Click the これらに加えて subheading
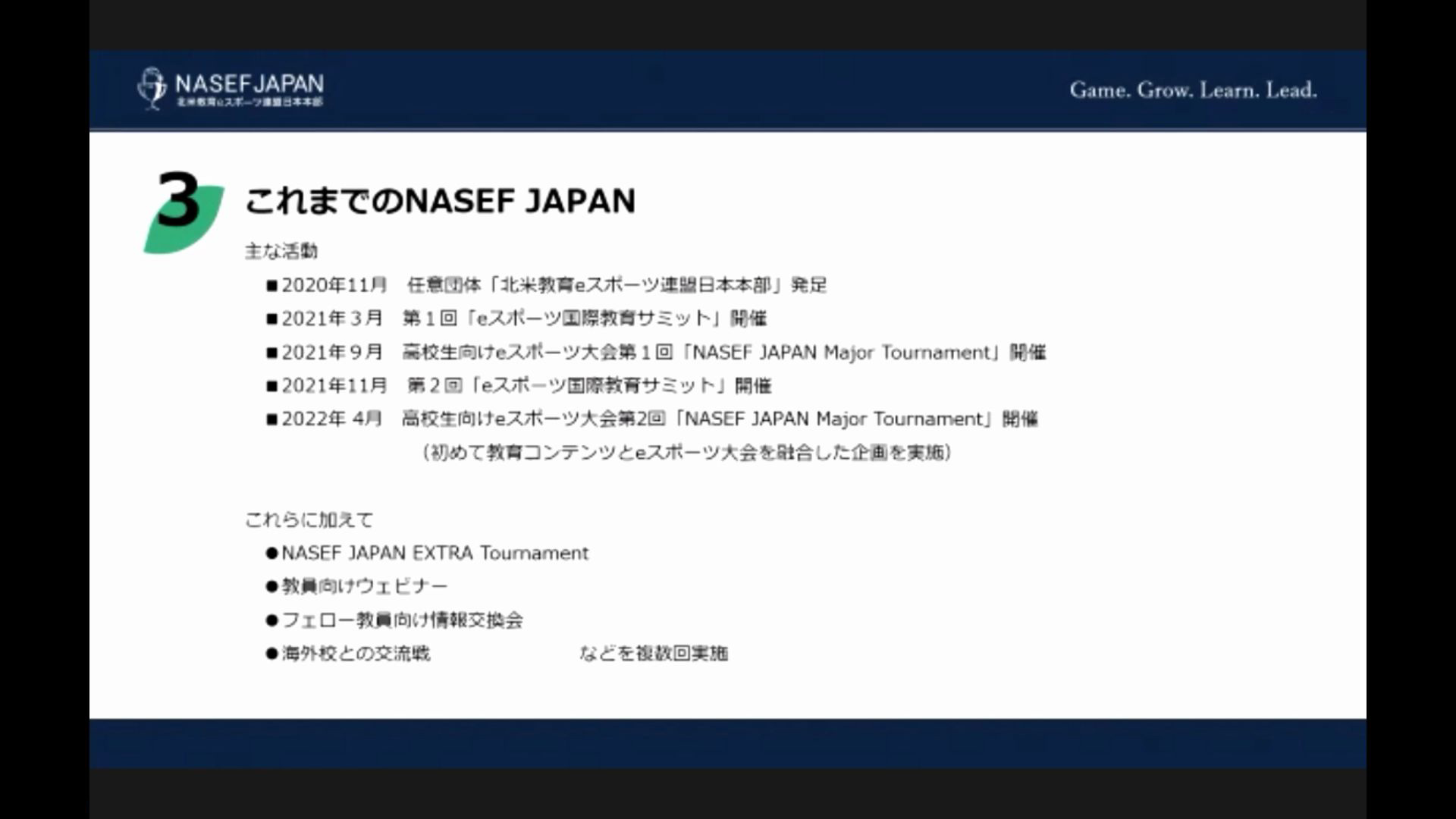This screenshot has width=1456, height=819. tap(309, 520)
